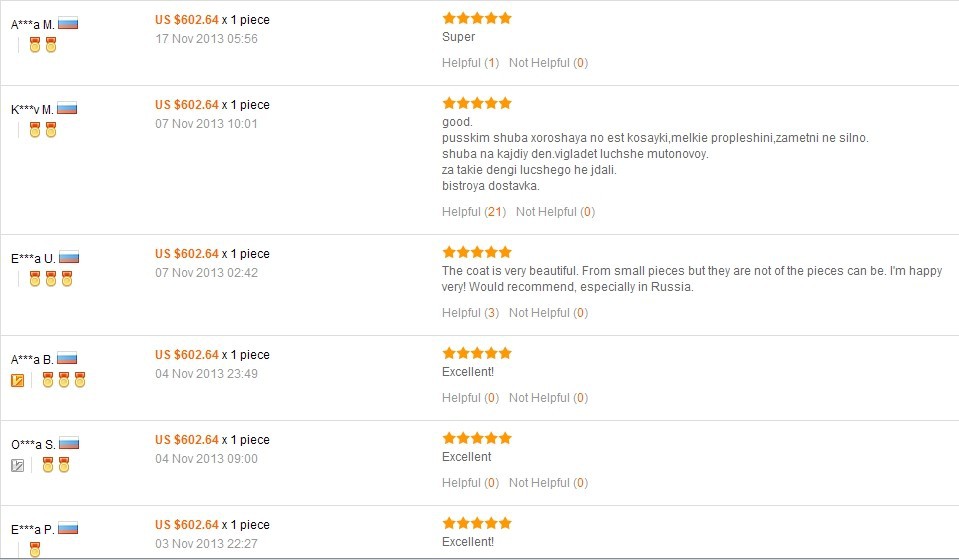Screen dimensions: 959x560
Task: Click the five-star rating on the "Super" review
Action: (x=476, y=18)
